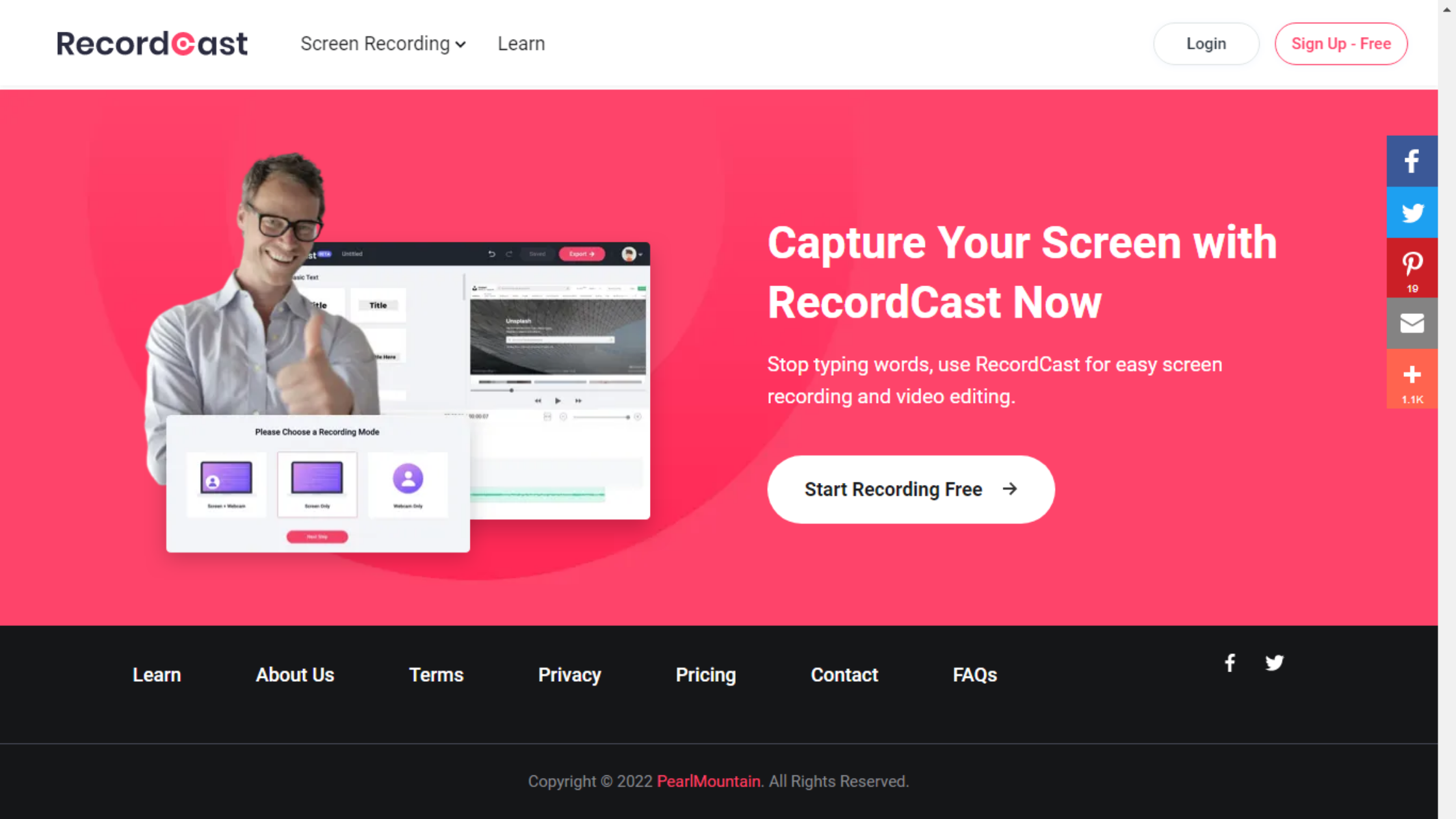Open the footer Facebook icon
This screenshot has height=819, width=1456.
click(x=1230, y=663)
